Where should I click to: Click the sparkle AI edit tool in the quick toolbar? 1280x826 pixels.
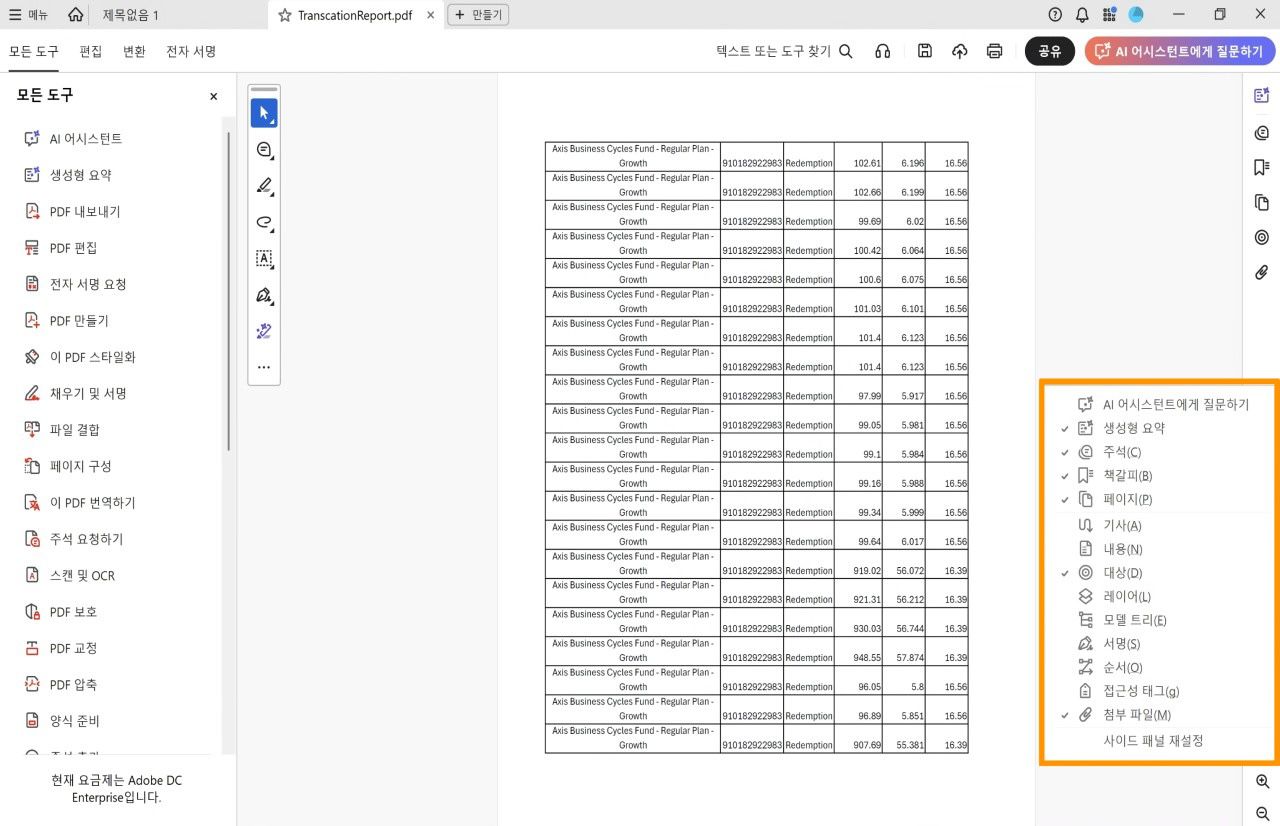(264, 331)
